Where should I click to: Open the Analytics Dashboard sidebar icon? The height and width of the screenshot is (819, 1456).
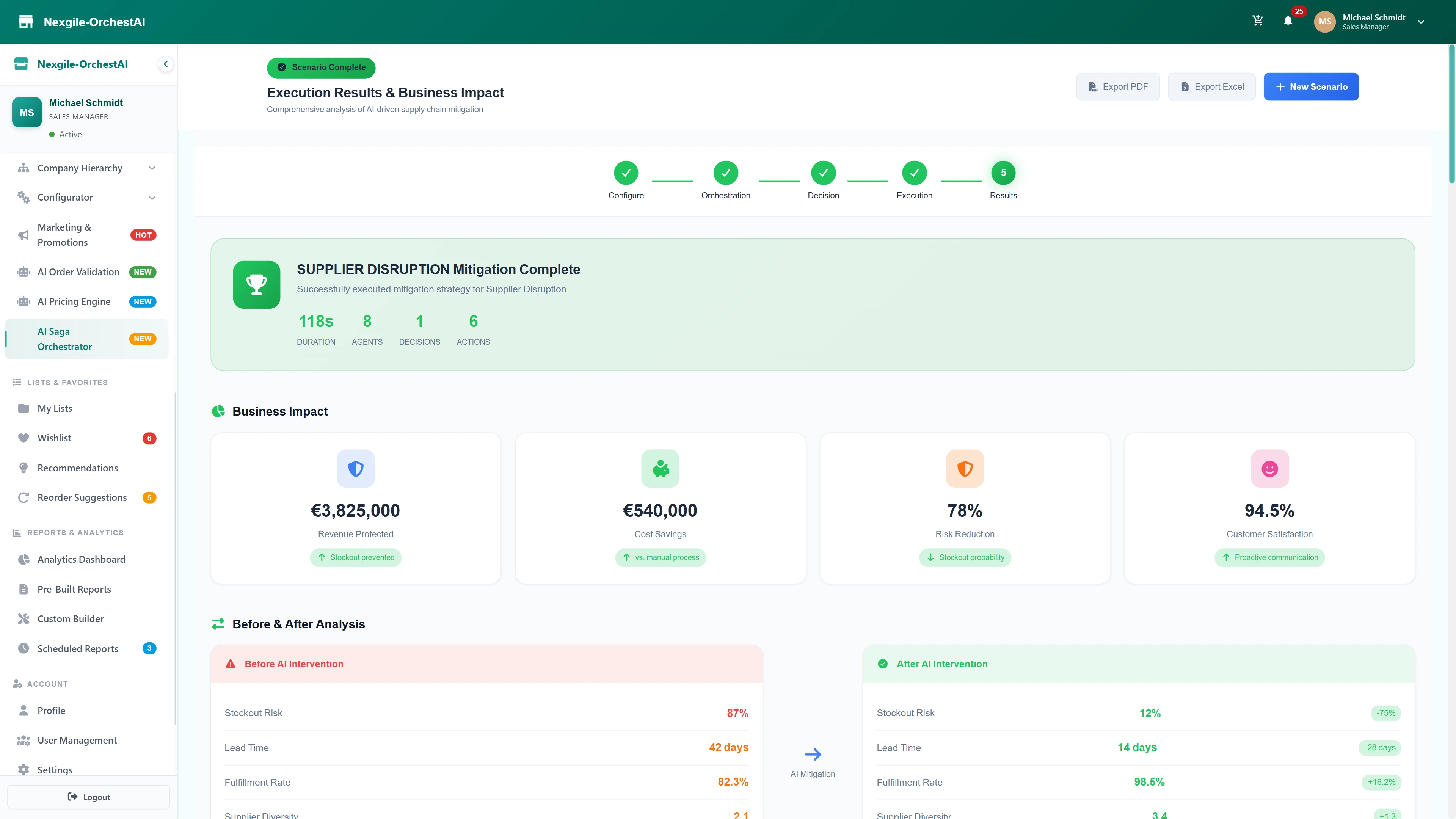[x=23, y=559]
